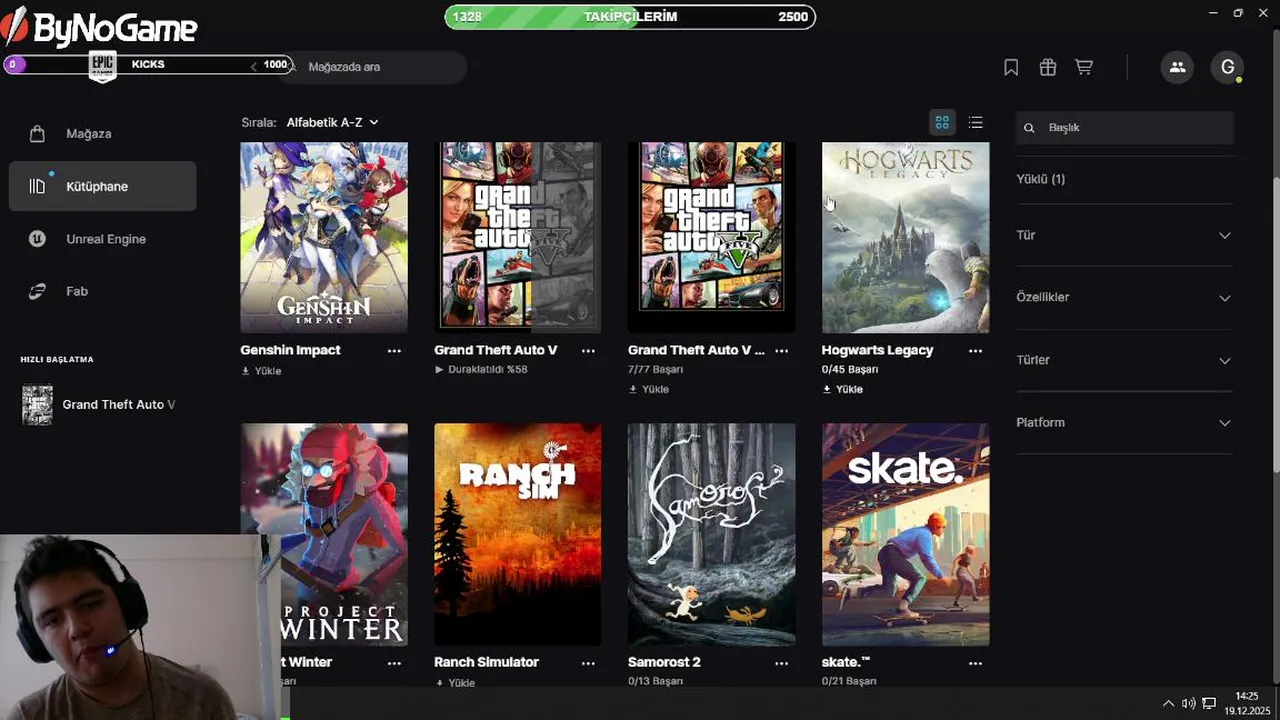Open Samorost 2 options dots
Image resolution: width=1280 pixels, height=720 pixels.
pos(782,663)
